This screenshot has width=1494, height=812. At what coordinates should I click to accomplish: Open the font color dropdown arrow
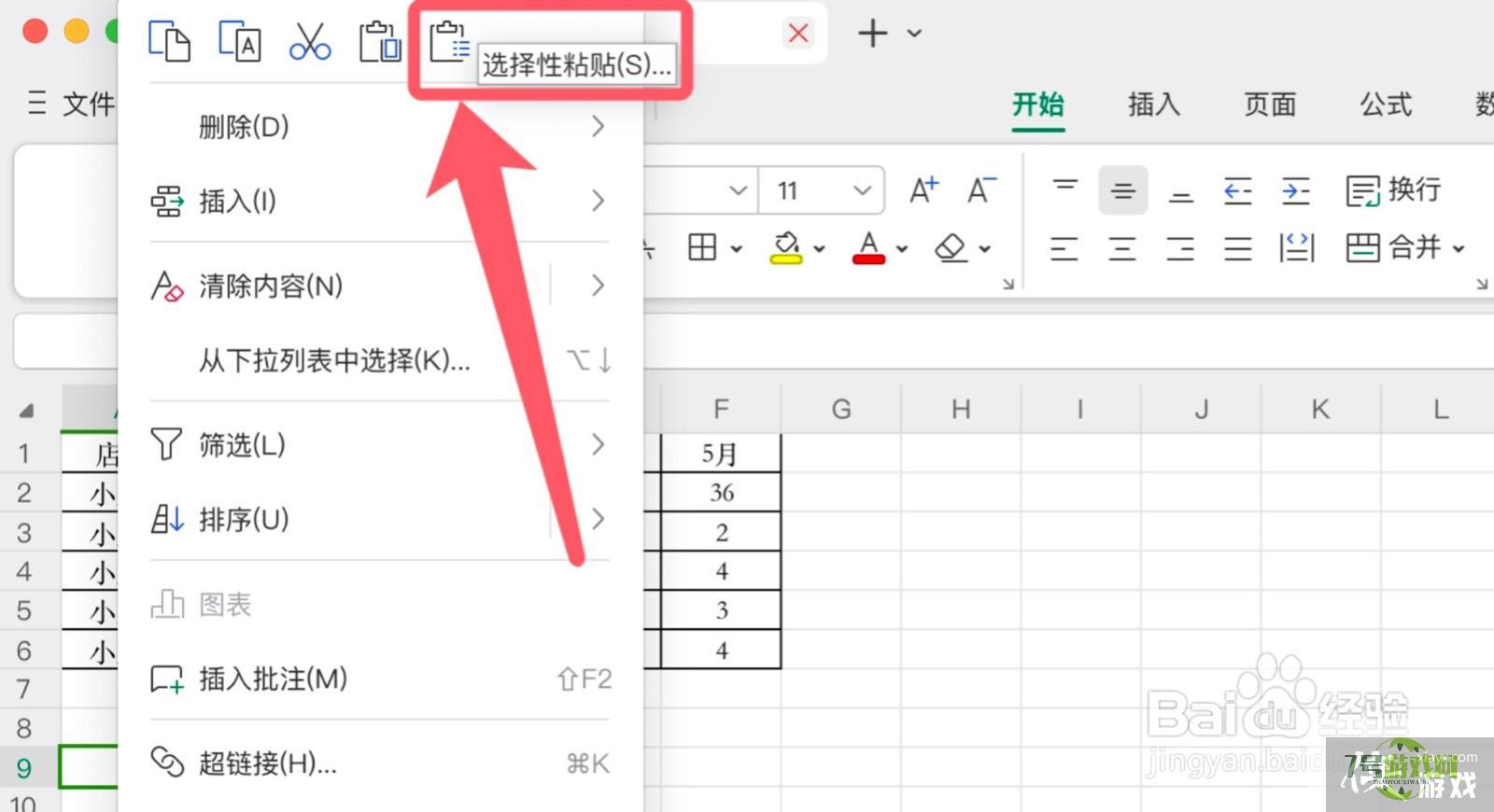(902, 248)
